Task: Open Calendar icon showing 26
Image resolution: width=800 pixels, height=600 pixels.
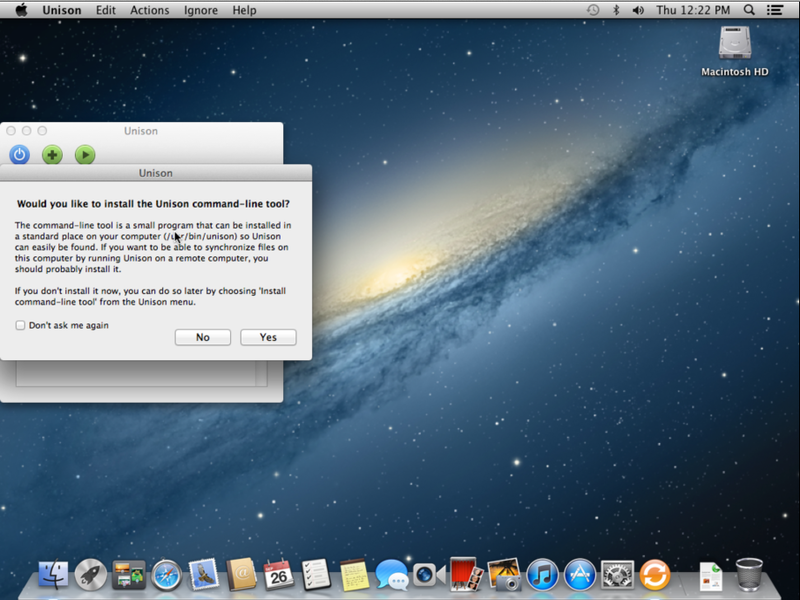Action: click(x=278, y=574)
